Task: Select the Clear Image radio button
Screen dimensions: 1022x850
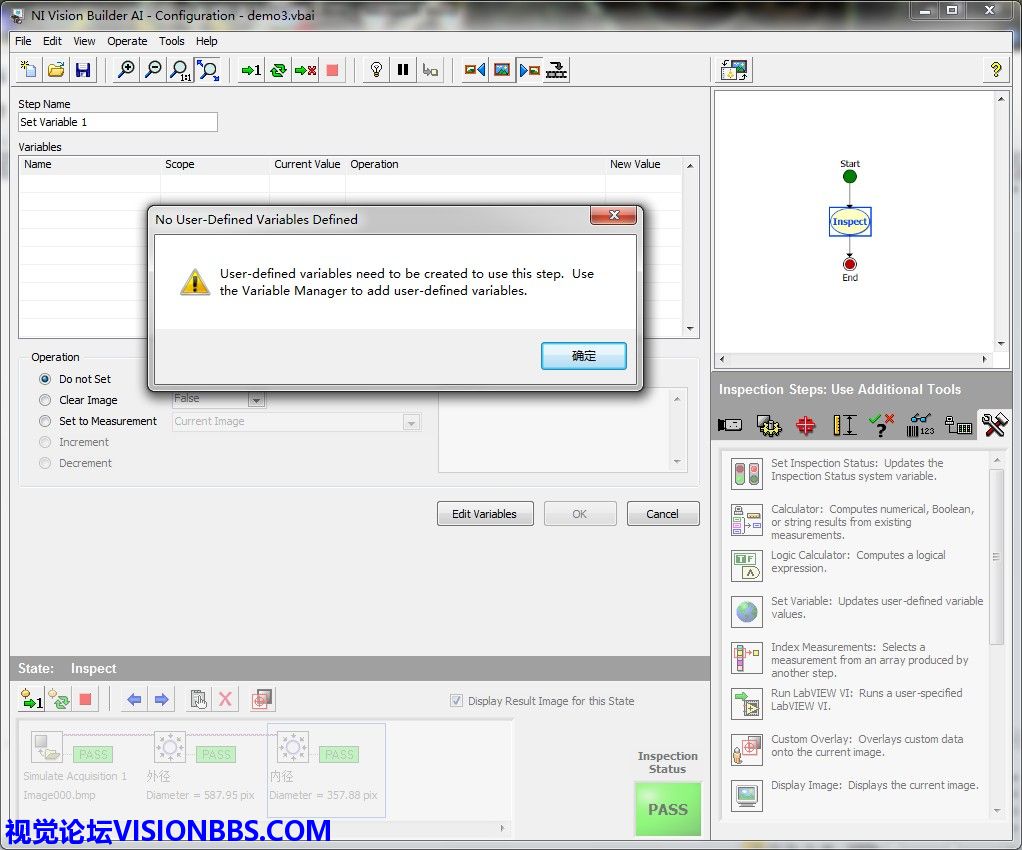Action: click(45, 400)
